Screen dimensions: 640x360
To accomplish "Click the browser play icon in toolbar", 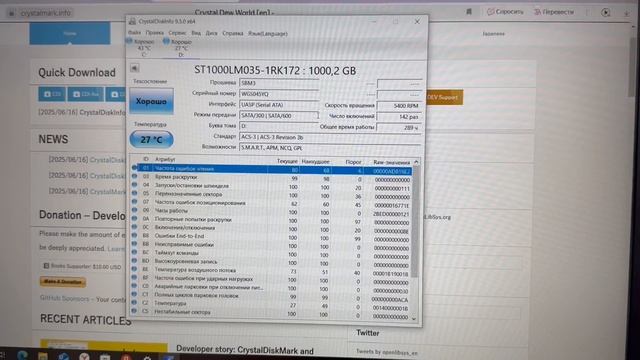I will click(x=606, y=12).
